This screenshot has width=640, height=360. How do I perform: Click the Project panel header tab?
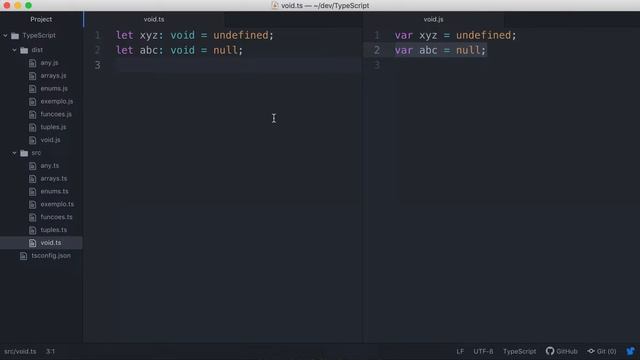41,20
